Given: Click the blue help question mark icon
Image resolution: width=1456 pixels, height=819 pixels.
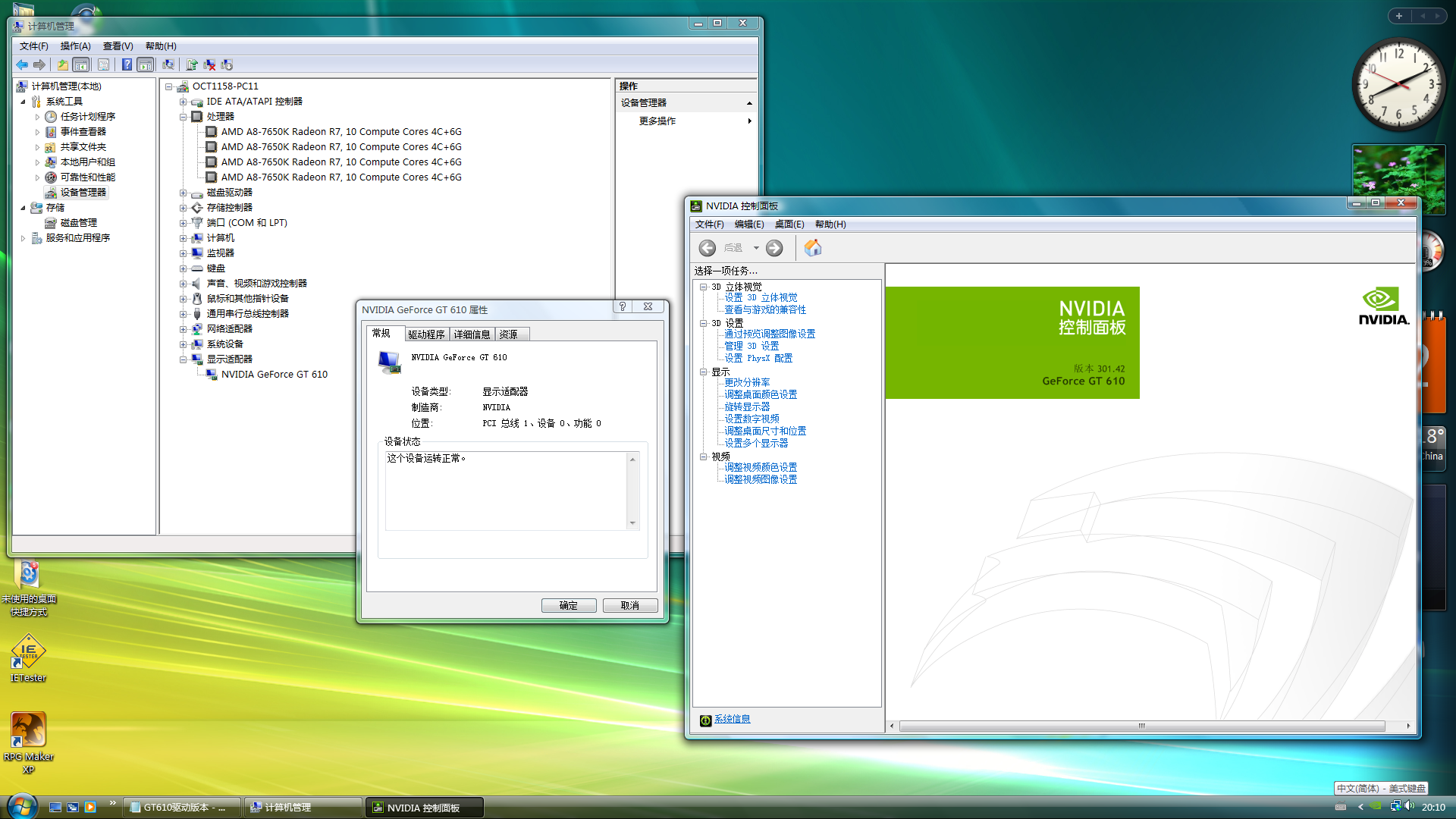Looking at the screenshot, I should (127, 65).
